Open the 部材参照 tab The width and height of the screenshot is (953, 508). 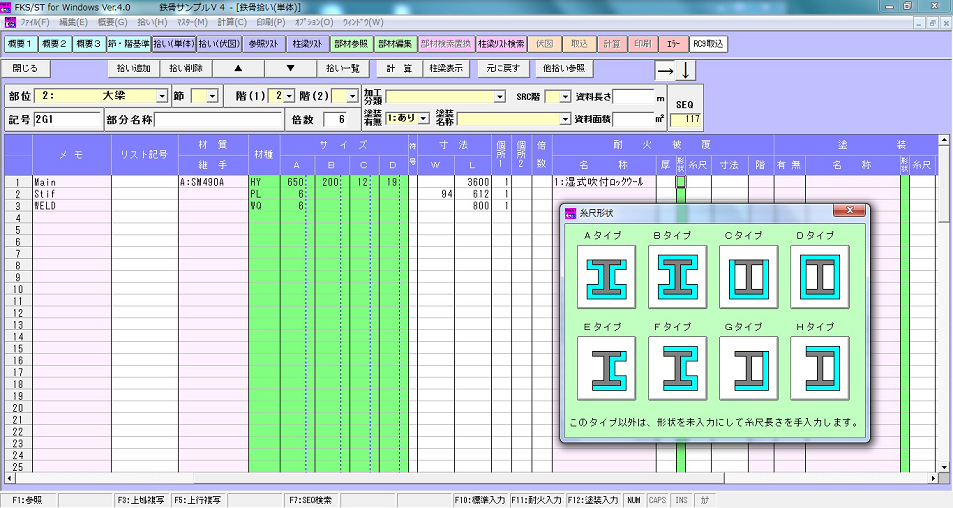(351, 44)
